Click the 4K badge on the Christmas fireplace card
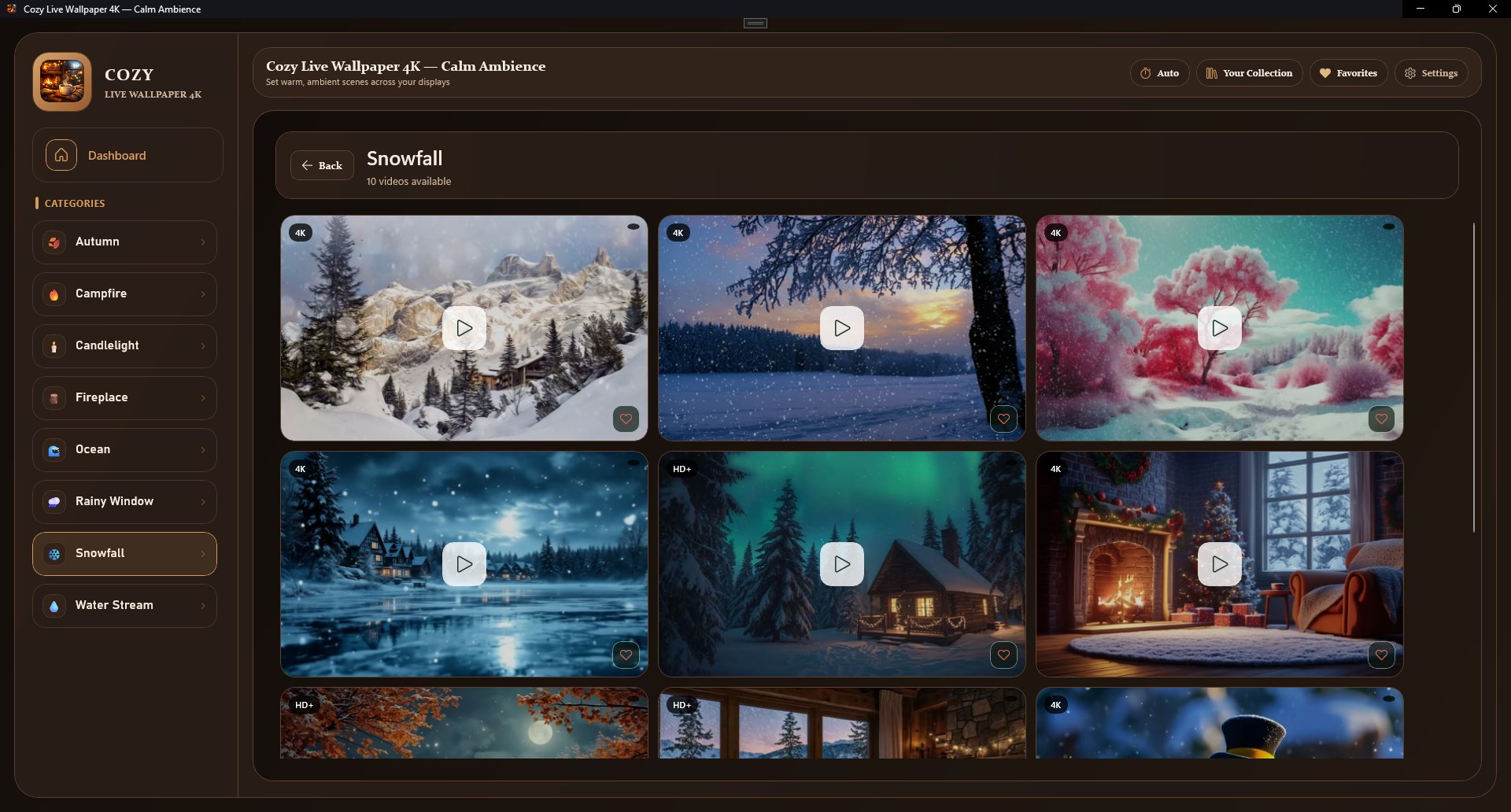The width and height of the screenshot is (1511, 812). 1056,469
